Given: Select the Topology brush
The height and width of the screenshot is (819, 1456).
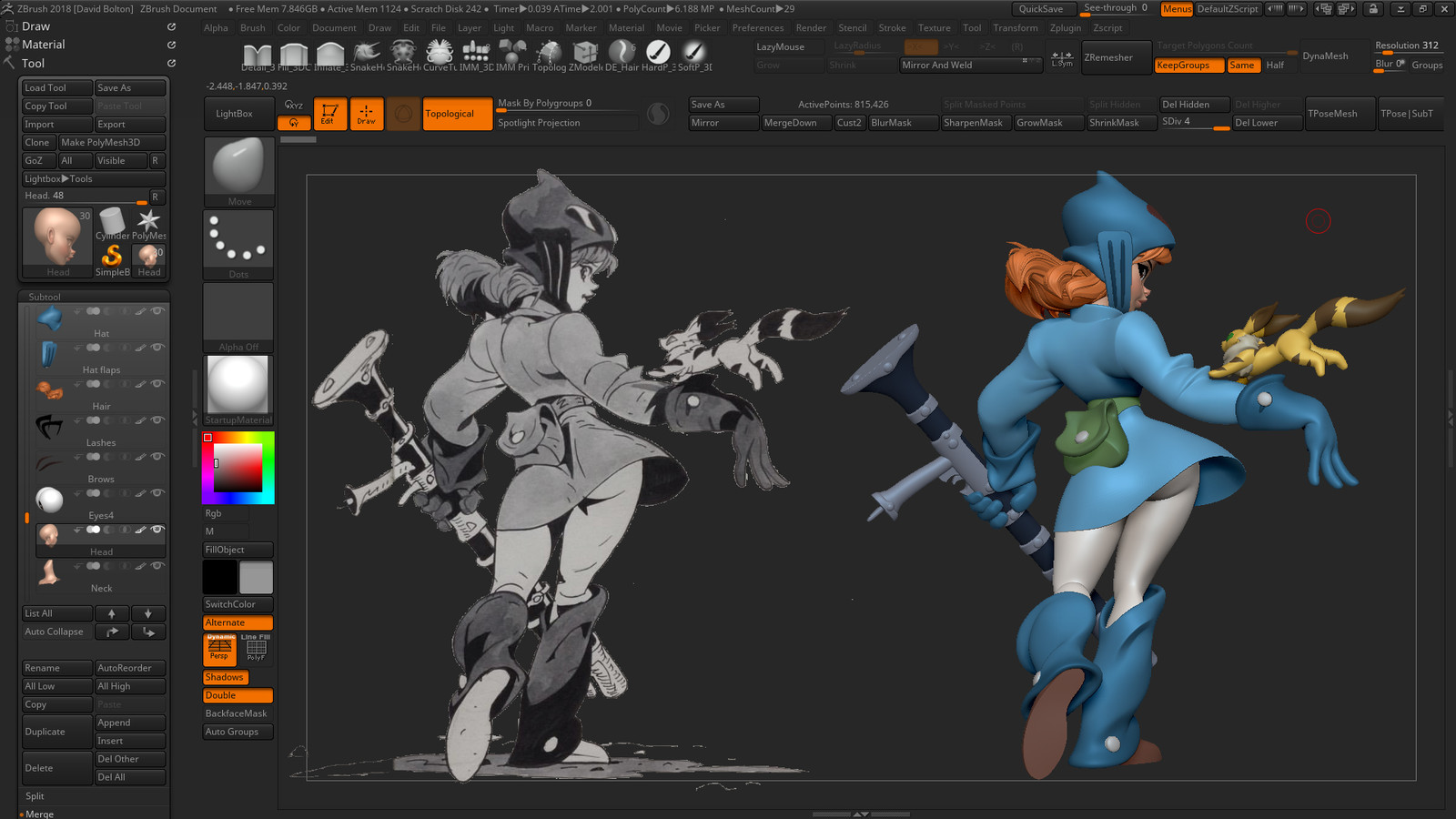Looking at the screenshot, I should 549,55.
